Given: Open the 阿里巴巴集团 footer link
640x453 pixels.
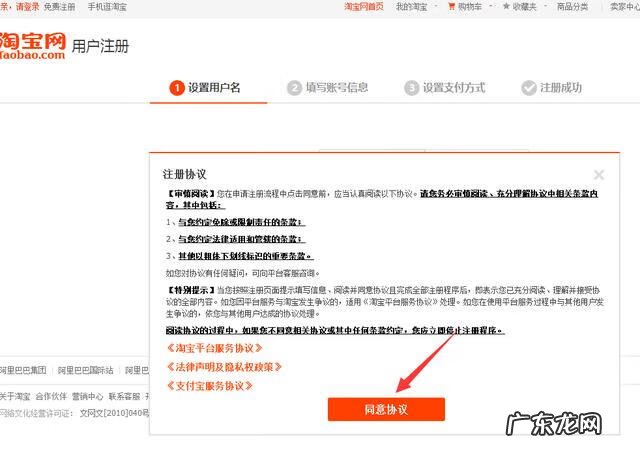Looking at the screenshot, I should click(x=23, y=370).
